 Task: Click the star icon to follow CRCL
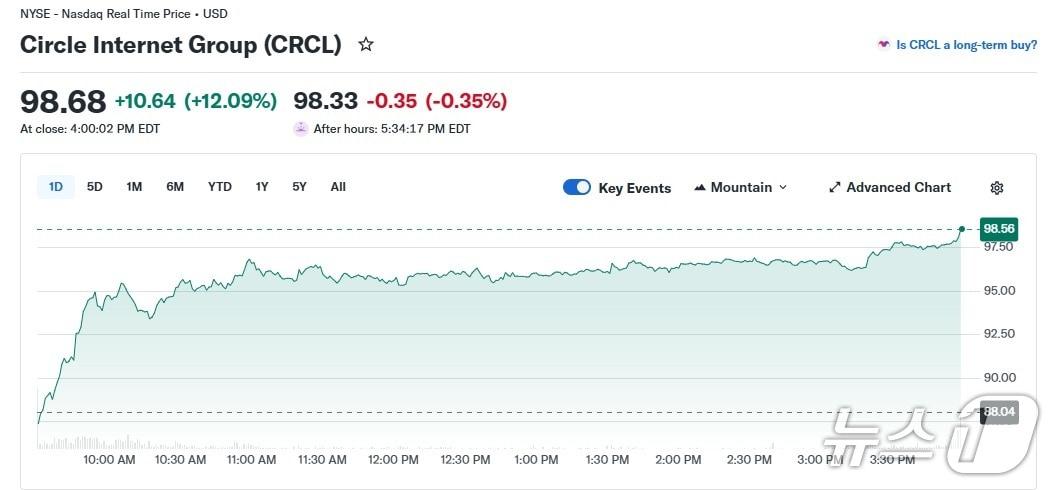point(366,45)
